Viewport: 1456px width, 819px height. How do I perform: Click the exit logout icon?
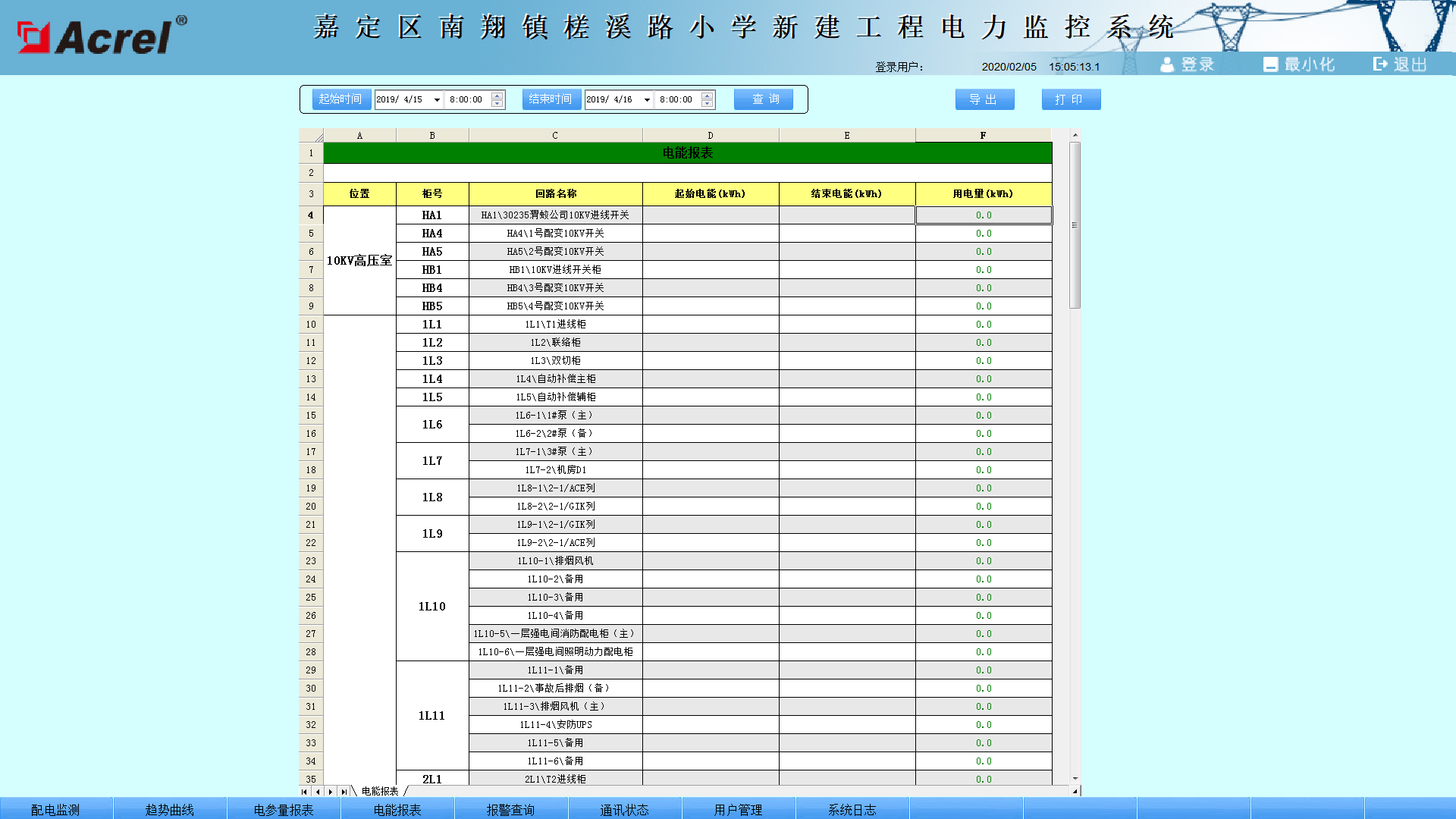(x=1380, y=64)
